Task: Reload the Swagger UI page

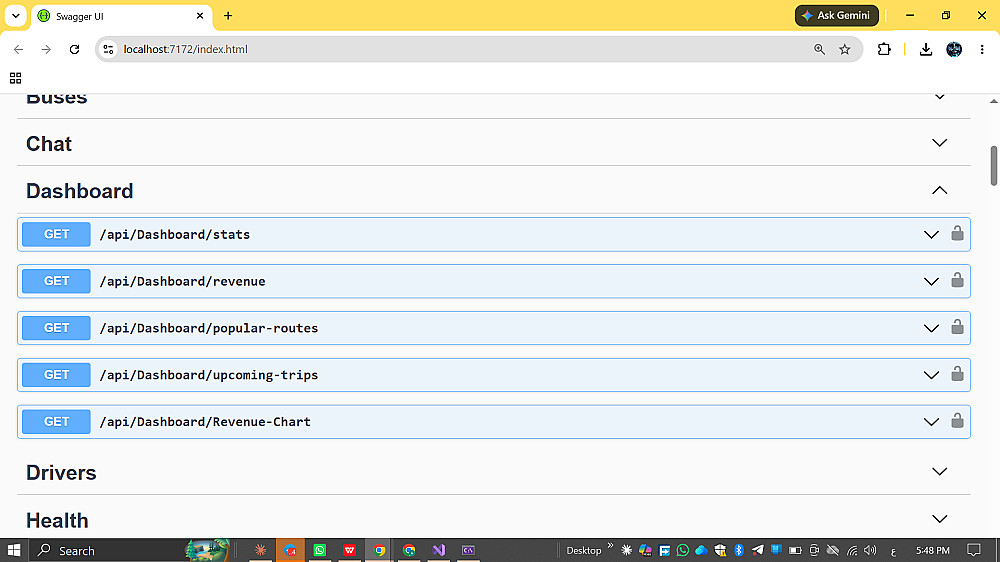Action: [x=75, y=49]
